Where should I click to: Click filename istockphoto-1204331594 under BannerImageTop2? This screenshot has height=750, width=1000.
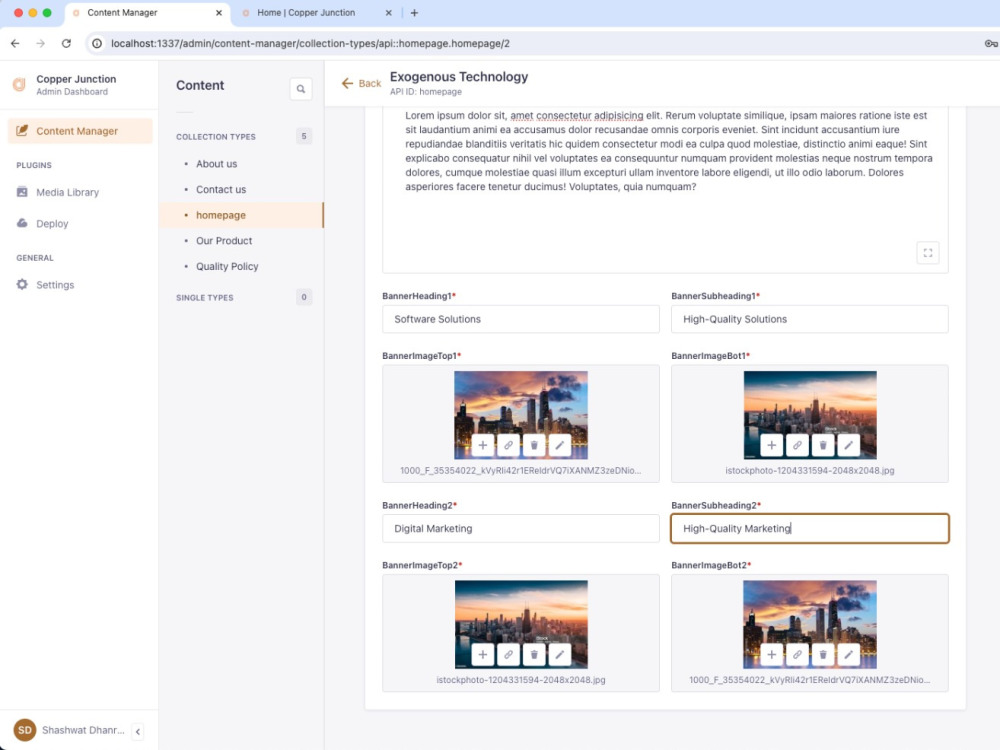pyautogui.click(x=520, y=680)
